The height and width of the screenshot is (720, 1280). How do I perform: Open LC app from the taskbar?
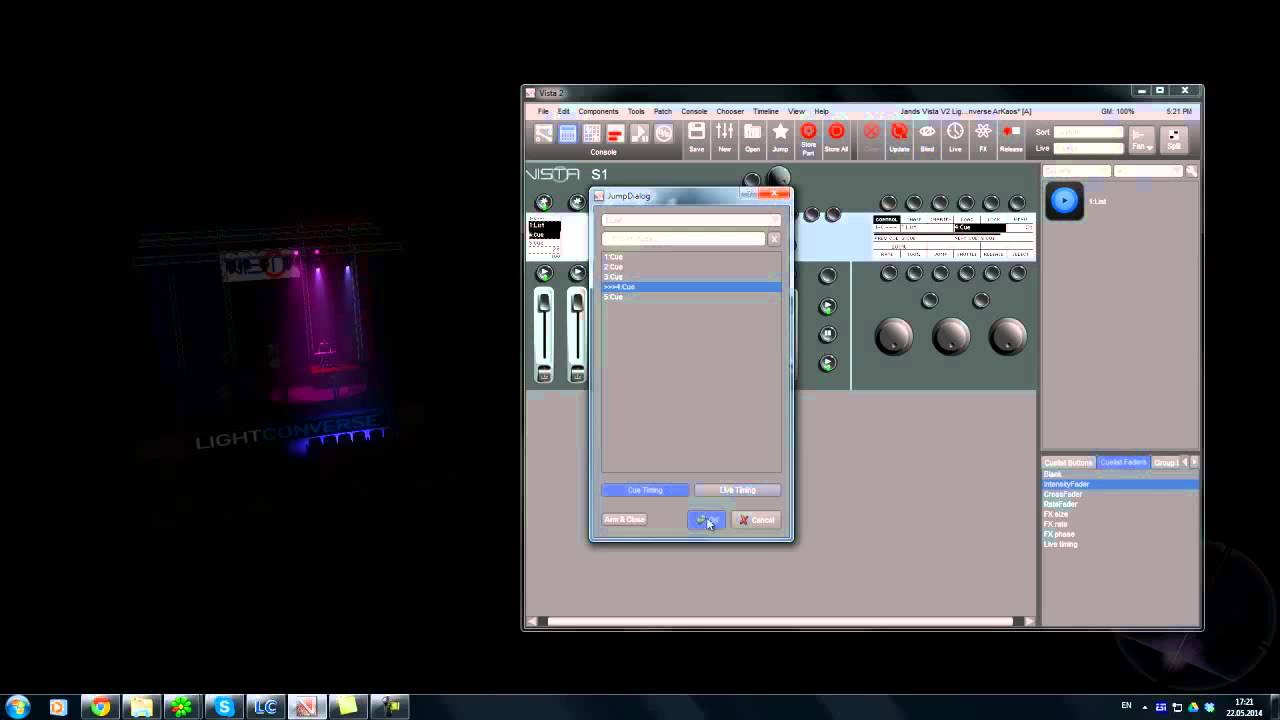point(265,707)
